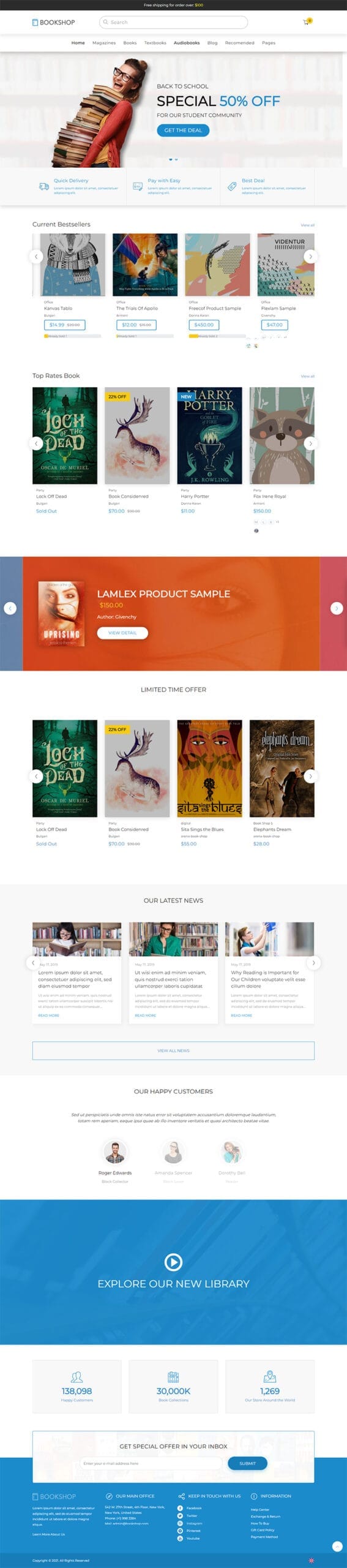Open the shopping cart icon in header

(x=306, y=22)
